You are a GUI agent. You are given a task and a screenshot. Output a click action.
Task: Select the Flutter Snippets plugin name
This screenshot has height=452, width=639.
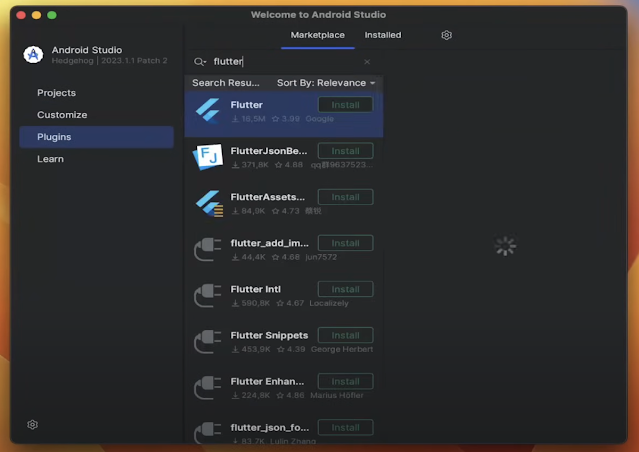click(x=269, y=335)
